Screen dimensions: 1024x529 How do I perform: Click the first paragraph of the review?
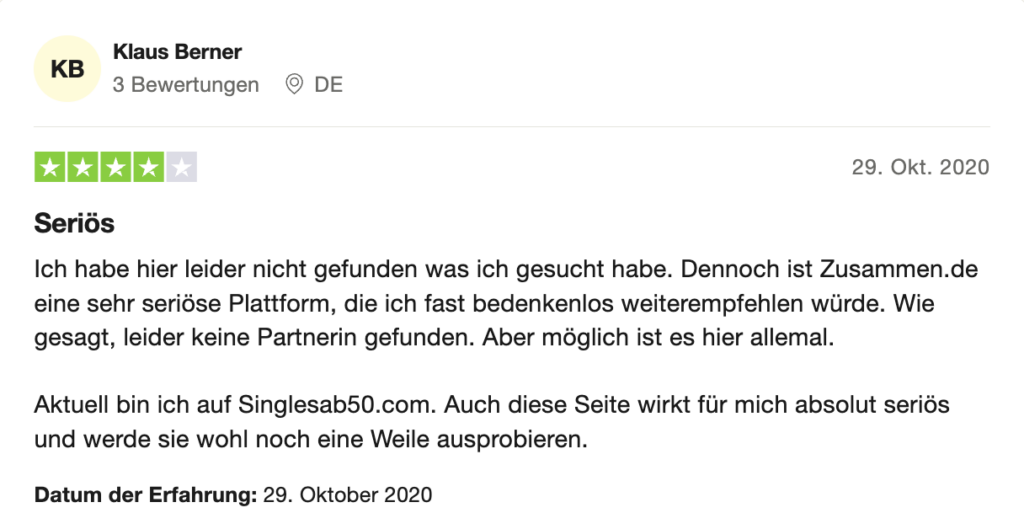click(506, 304)
